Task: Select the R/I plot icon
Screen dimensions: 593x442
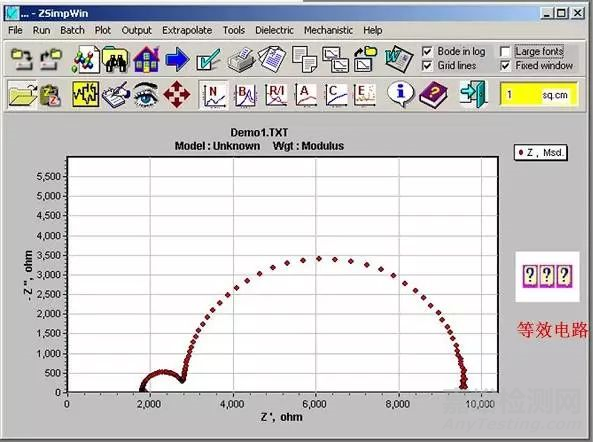Action: click(x=276, y=95)
